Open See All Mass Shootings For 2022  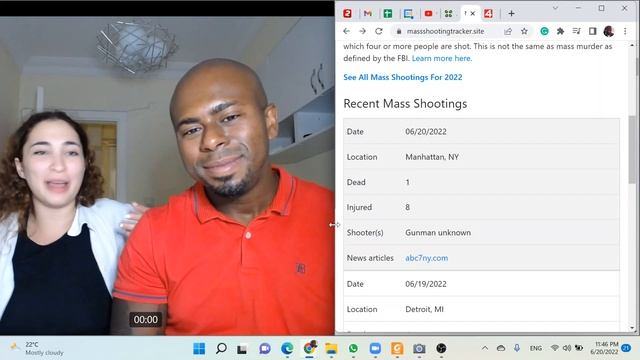click(x=403, y=77)
